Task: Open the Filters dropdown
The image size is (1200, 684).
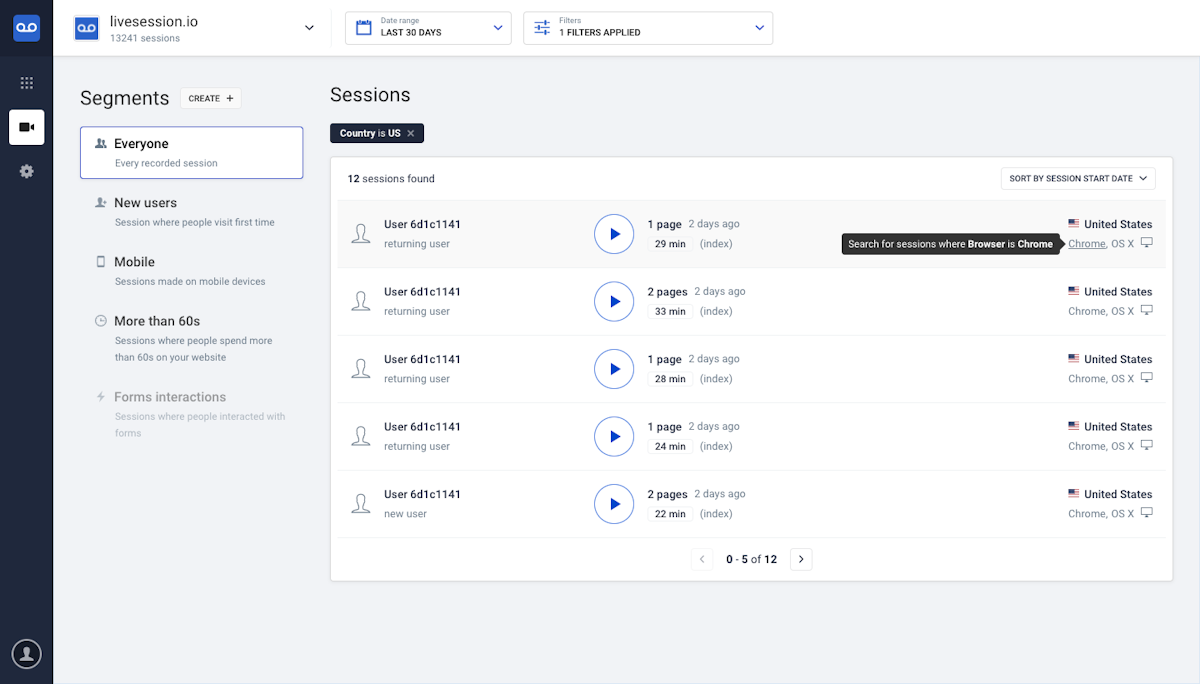Action: (648, 28)
